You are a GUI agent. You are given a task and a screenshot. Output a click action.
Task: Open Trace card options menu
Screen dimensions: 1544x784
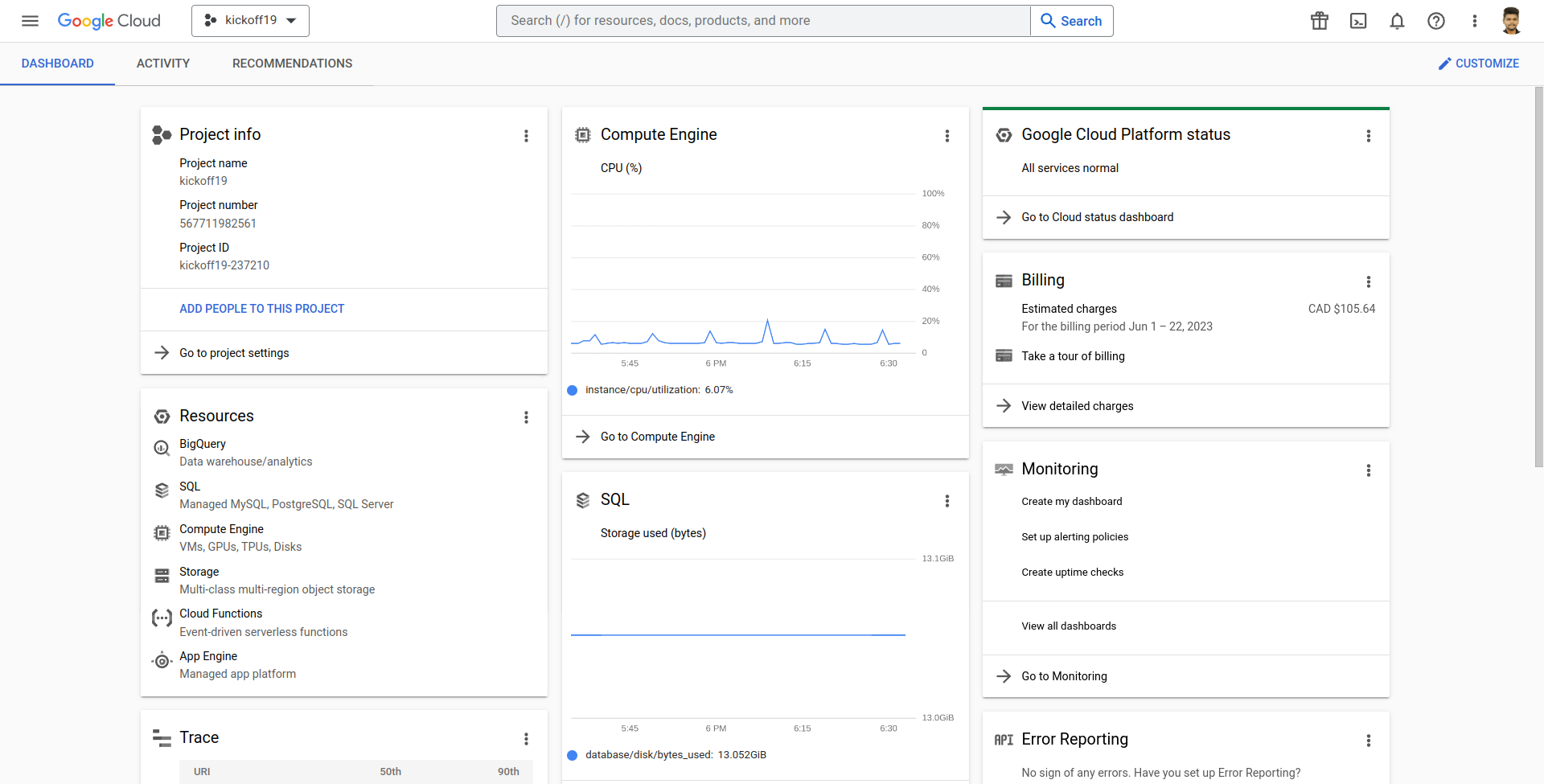click(x=527, y=739)
